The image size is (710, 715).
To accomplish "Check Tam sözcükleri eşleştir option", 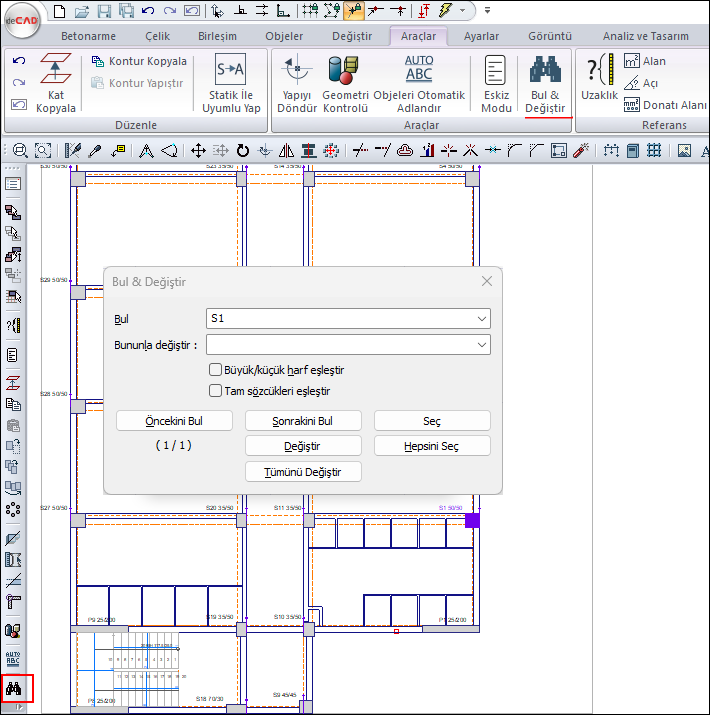I will 215,391.
